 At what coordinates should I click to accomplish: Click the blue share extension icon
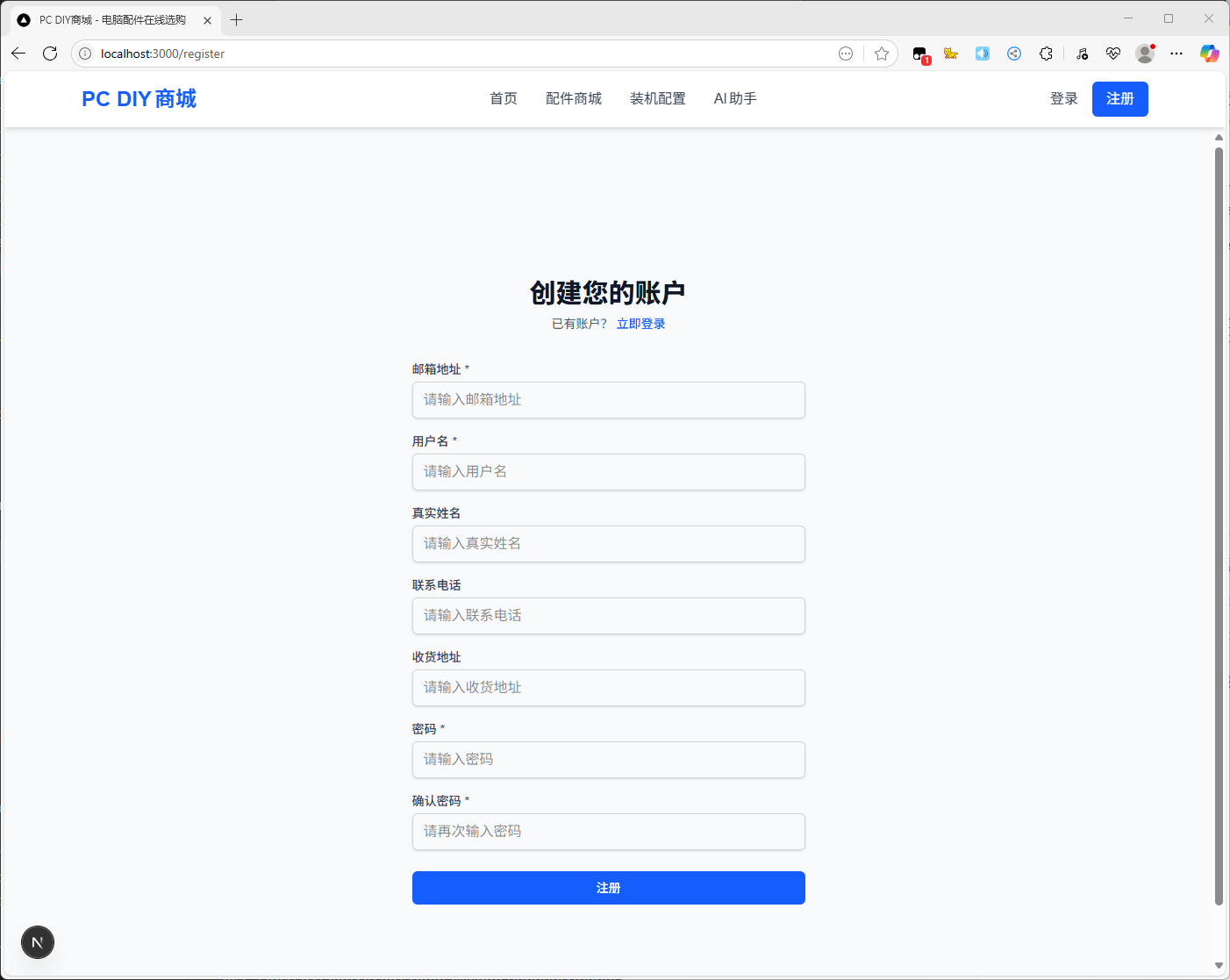pos(1014,54)
